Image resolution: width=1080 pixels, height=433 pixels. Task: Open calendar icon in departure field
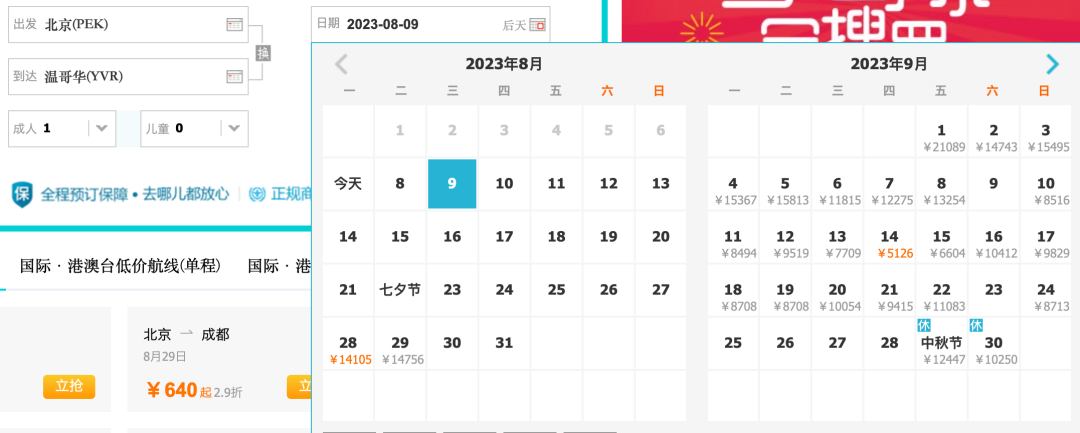(234, 25)
